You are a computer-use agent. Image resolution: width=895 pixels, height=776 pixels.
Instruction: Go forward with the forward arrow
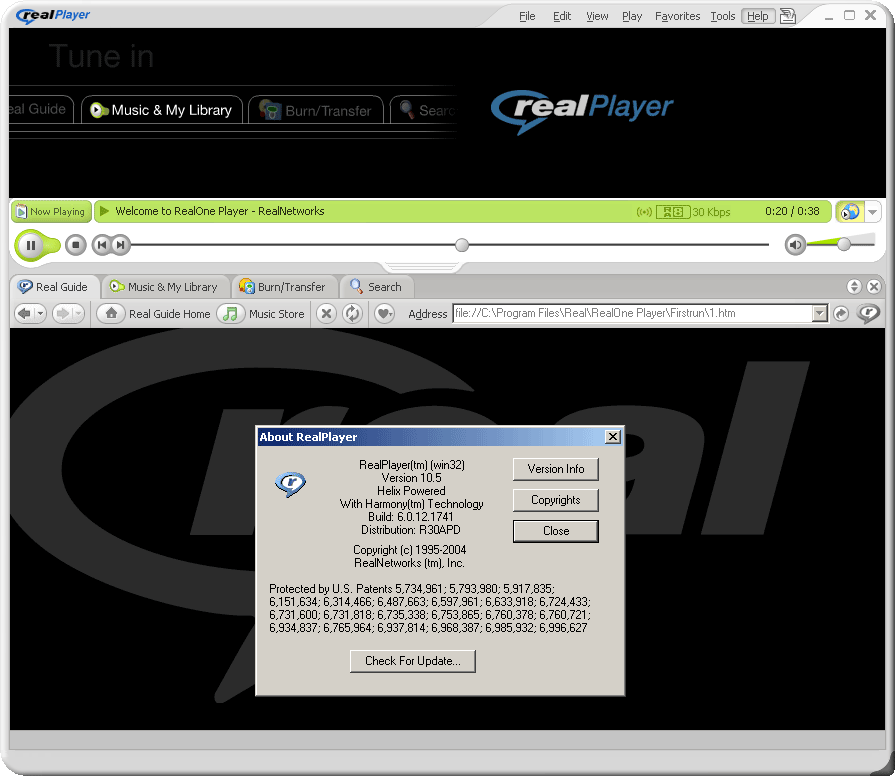coord(62,313)
